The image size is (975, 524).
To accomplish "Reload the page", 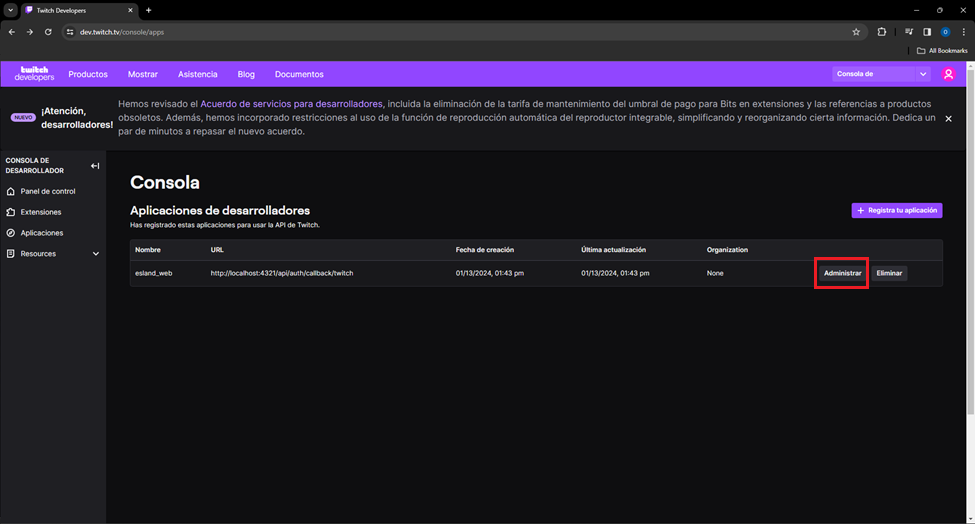I will click(48, 32).
